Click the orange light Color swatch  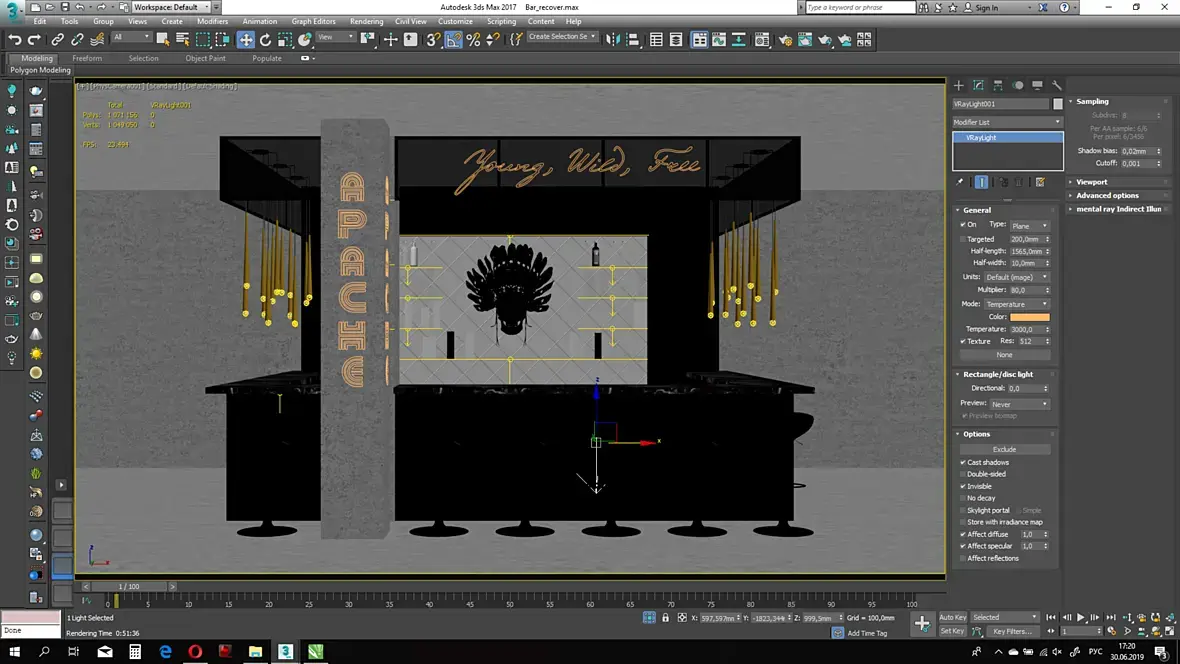pyautogui.click(x=1029, y=317)
